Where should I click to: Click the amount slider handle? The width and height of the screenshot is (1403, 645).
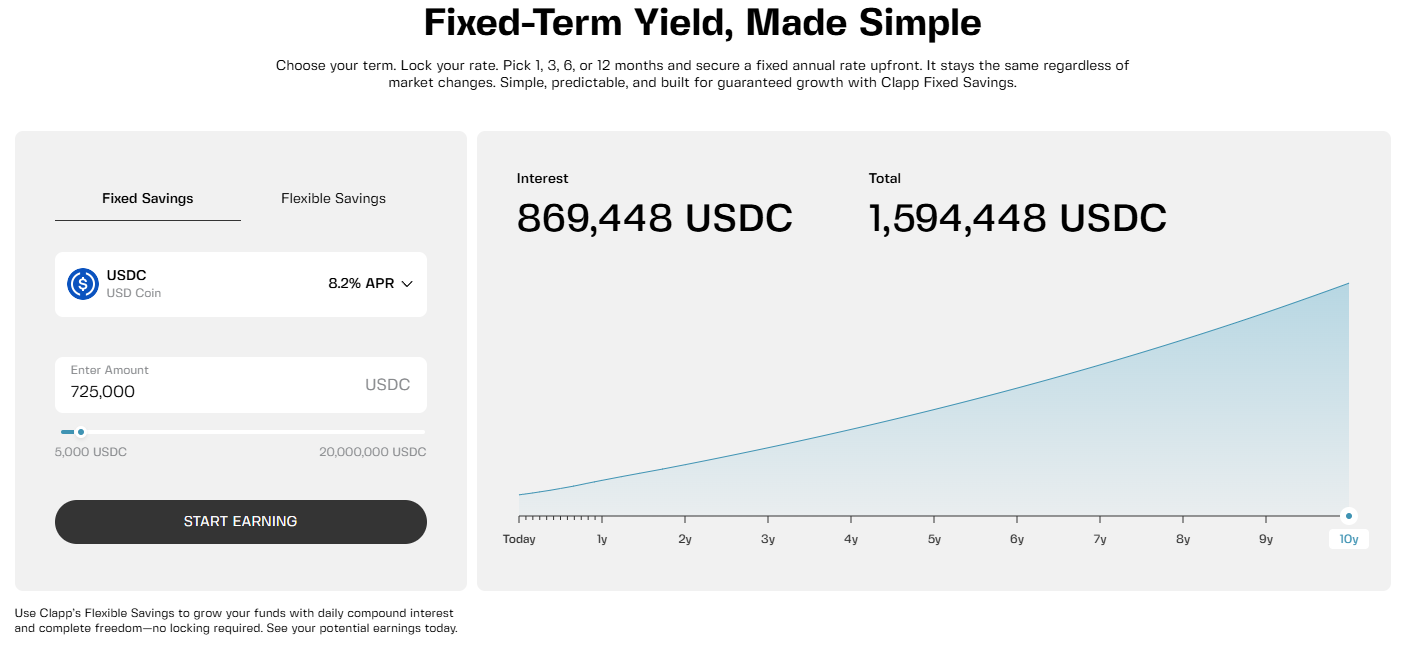point(81,432)
